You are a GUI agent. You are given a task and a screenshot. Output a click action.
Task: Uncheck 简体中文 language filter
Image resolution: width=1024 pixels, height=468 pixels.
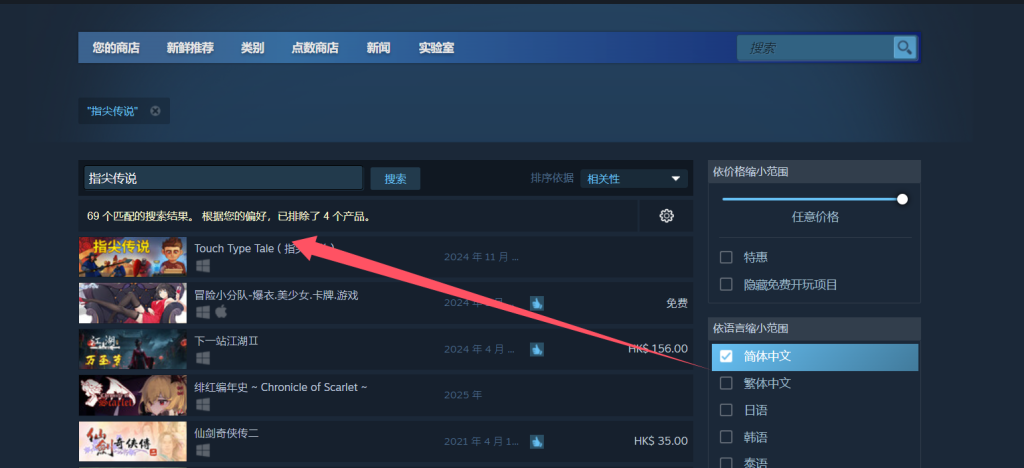coord(726,356)
